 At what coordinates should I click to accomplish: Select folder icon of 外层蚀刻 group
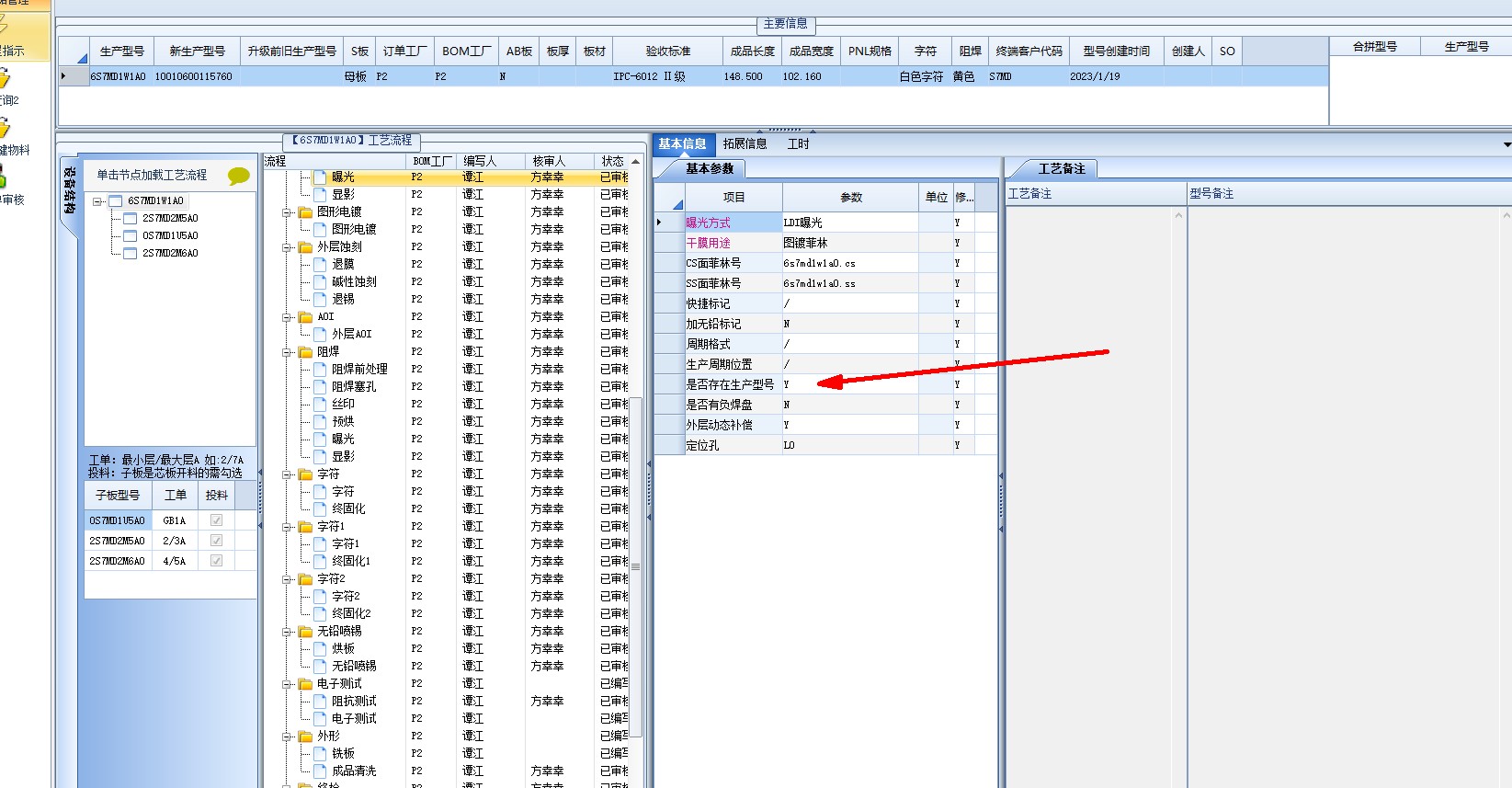coord(306,247)
